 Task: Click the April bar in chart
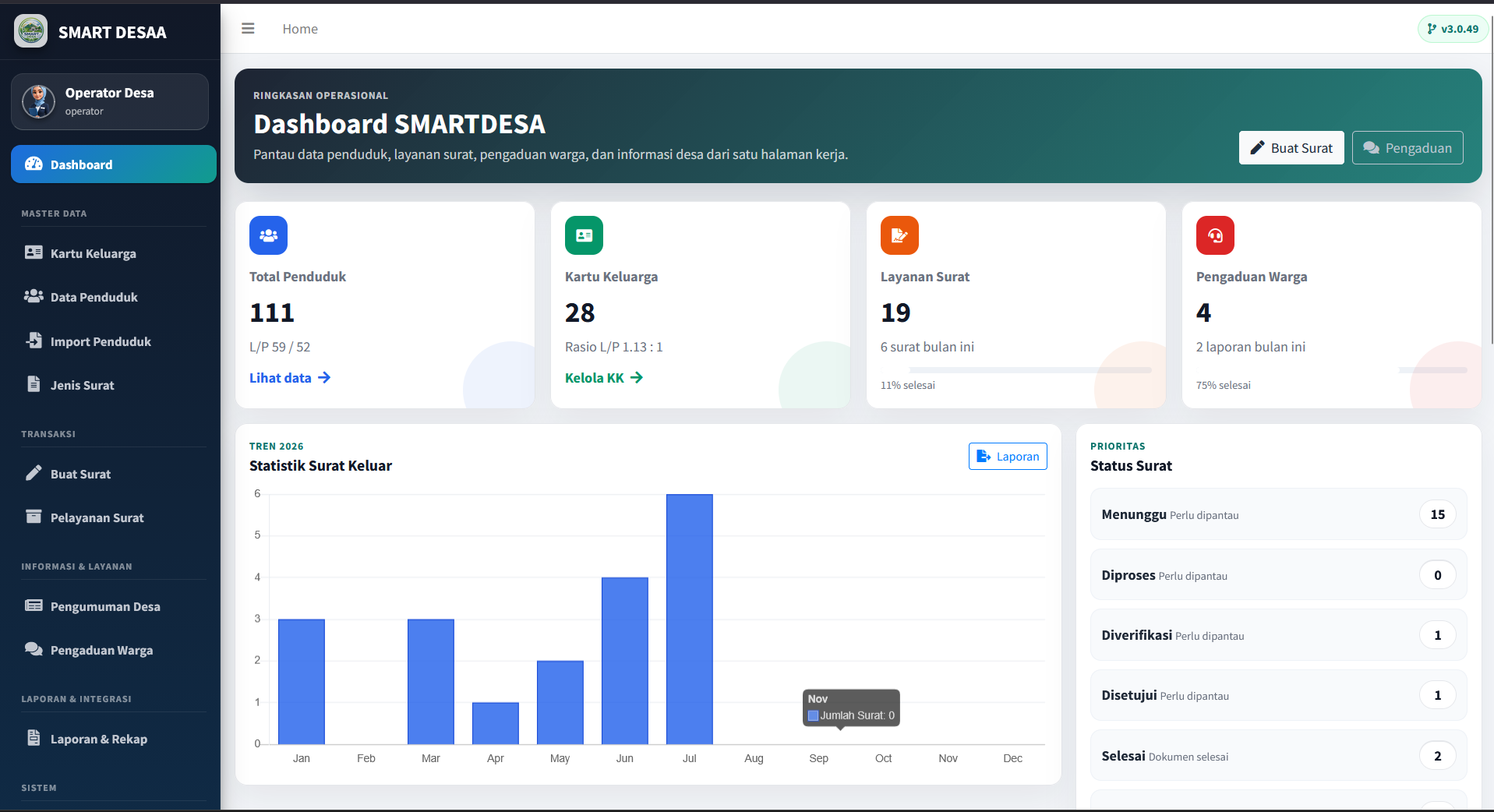(496, 723)
